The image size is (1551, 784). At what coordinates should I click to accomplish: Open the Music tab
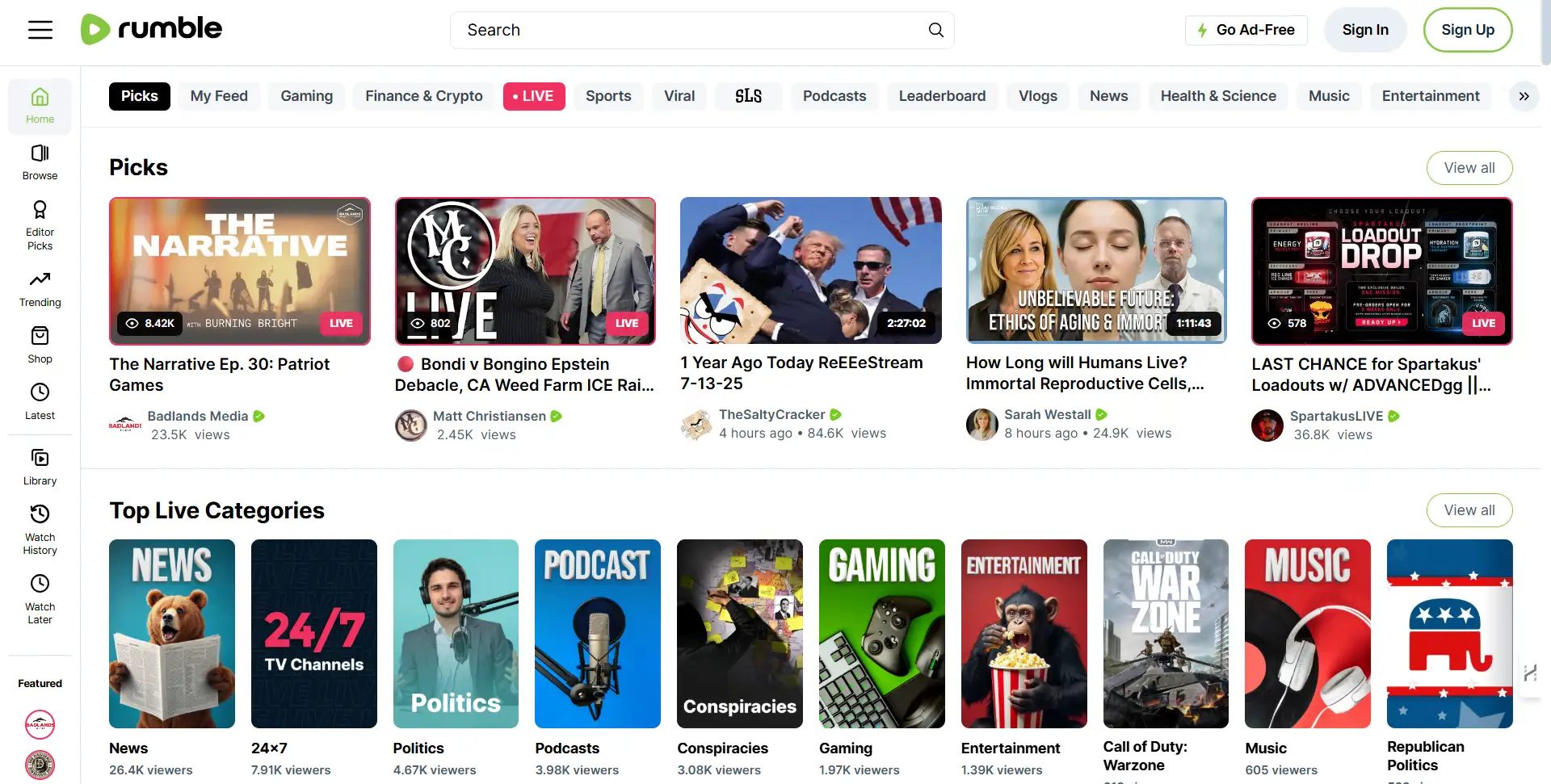[x=1329, y=96]
